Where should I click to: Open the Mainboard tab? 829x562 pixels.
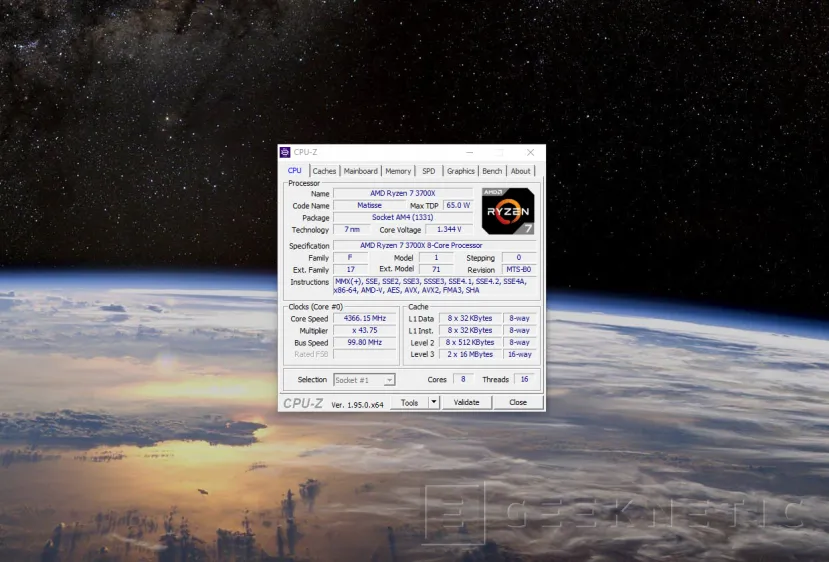(x=361, y=171)
